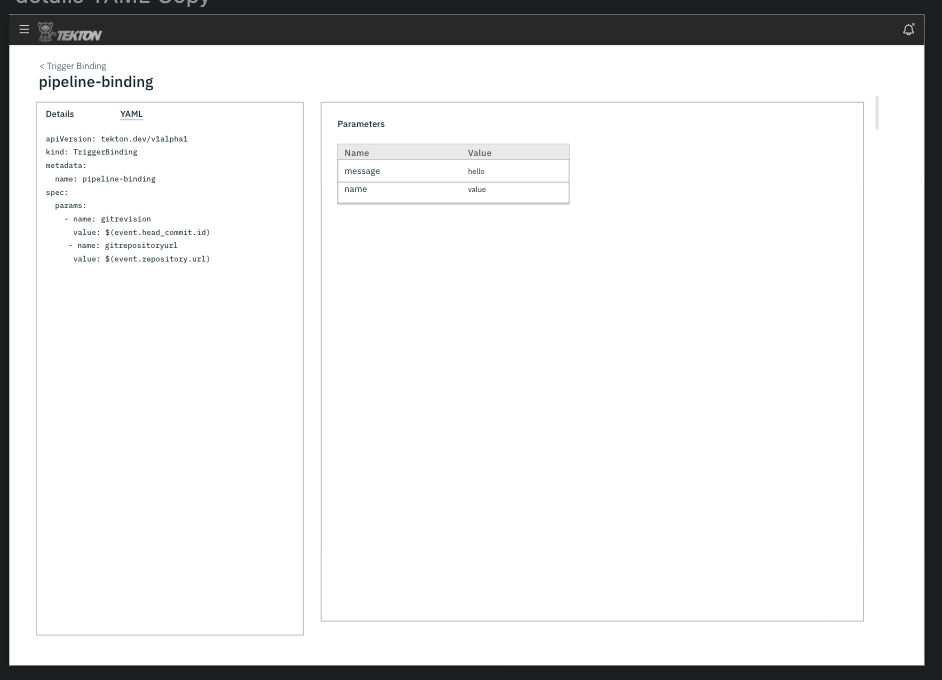The width and height of the screenshot is (942, 680).
Task: Click the Value column header in Parameters
Action: point(479,152)
